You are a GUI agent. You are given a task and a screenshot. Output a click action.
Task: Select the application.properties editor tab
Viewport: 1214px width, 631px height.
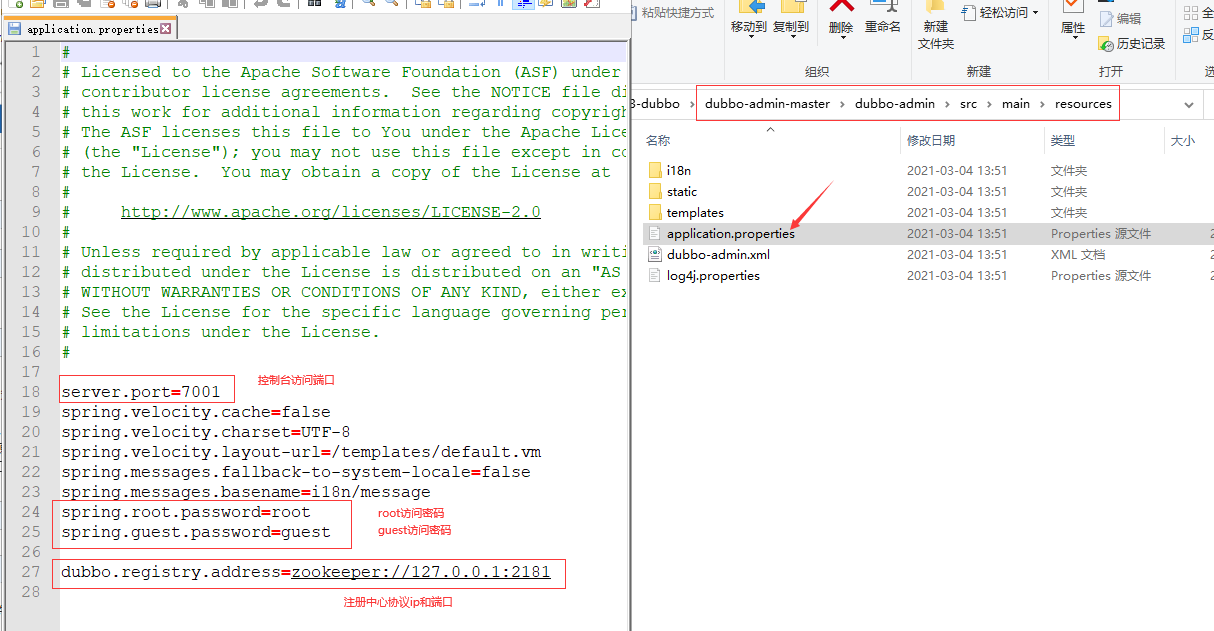tap(90, 29)
